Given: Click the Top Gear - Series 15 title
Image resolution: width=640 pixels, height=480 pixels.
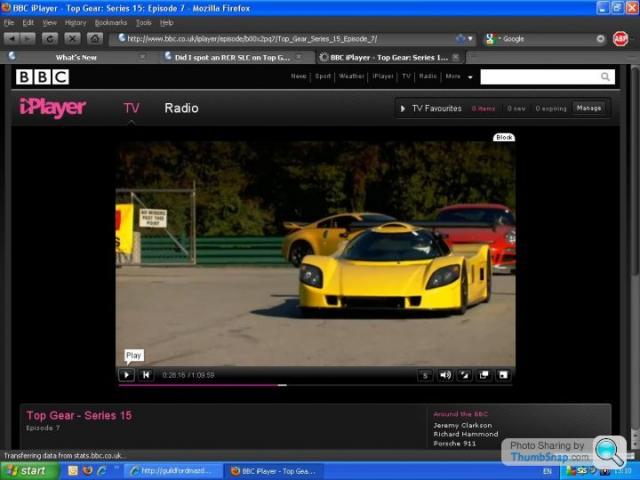Looking at the screenshot, I should (79, 416).
